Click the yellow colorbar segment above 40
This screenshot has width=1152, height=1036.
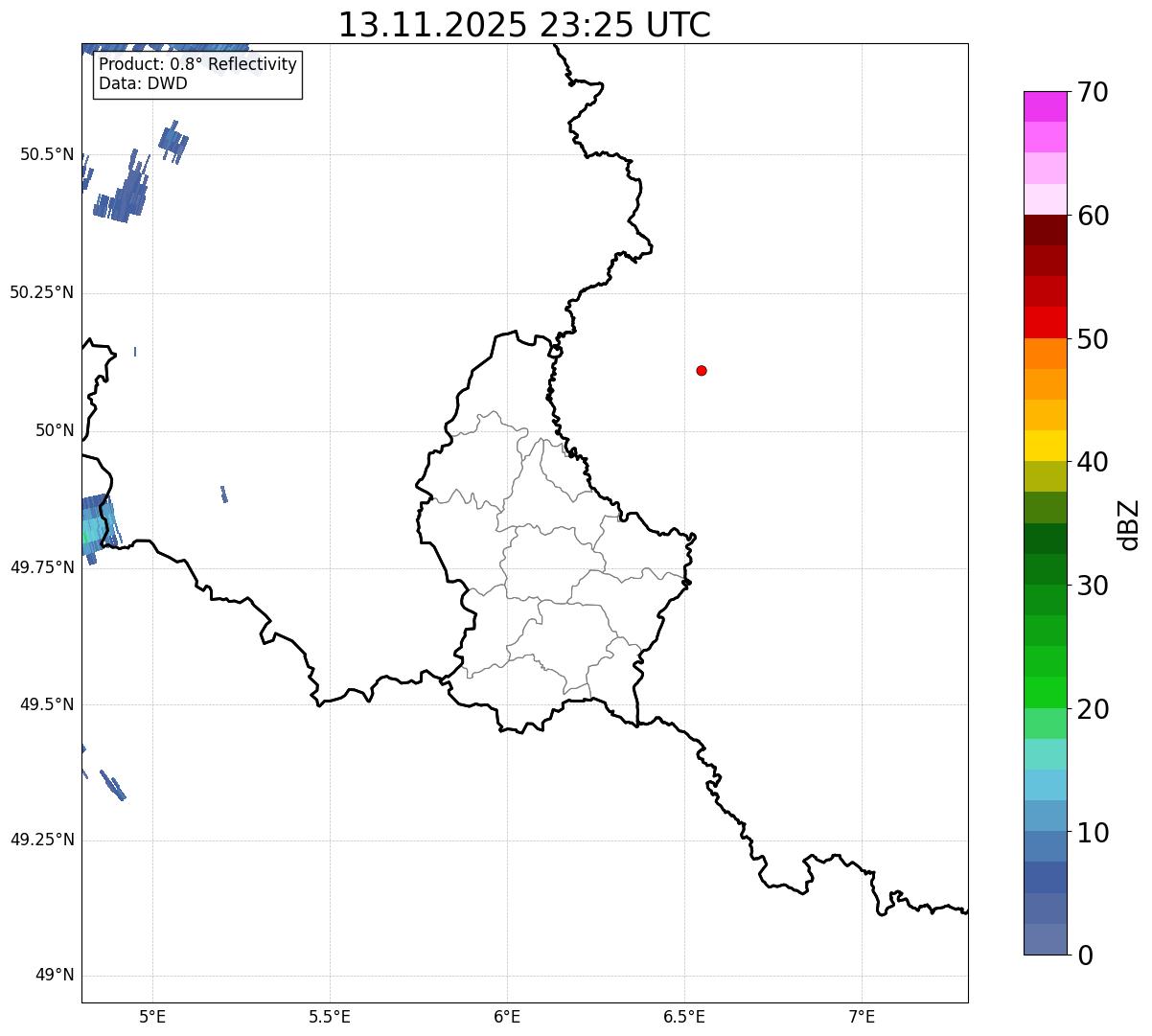point(1045,446)
